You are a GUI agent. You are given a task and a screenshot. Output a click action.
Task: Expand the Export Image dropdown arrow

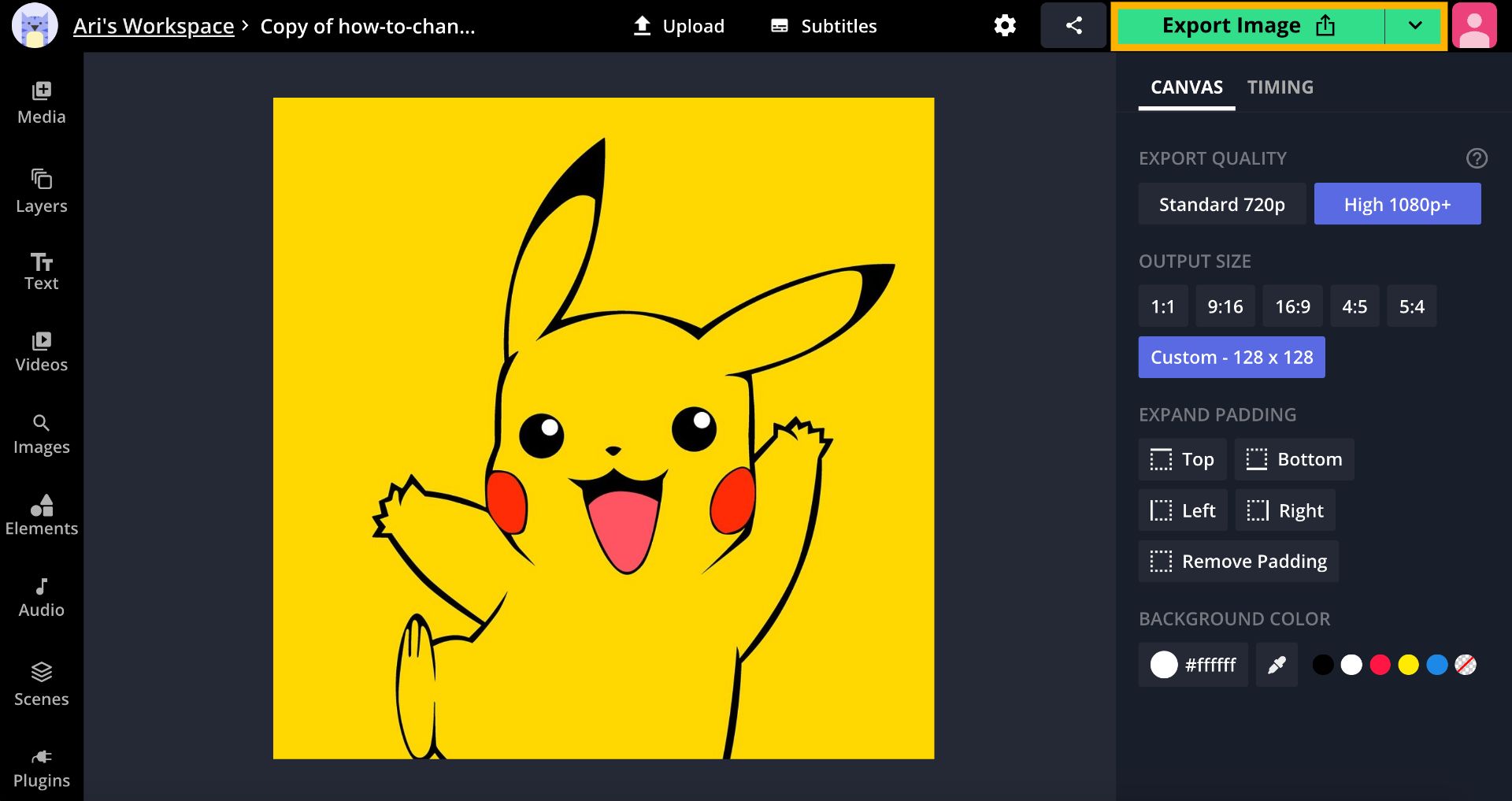pos(1414,26)
